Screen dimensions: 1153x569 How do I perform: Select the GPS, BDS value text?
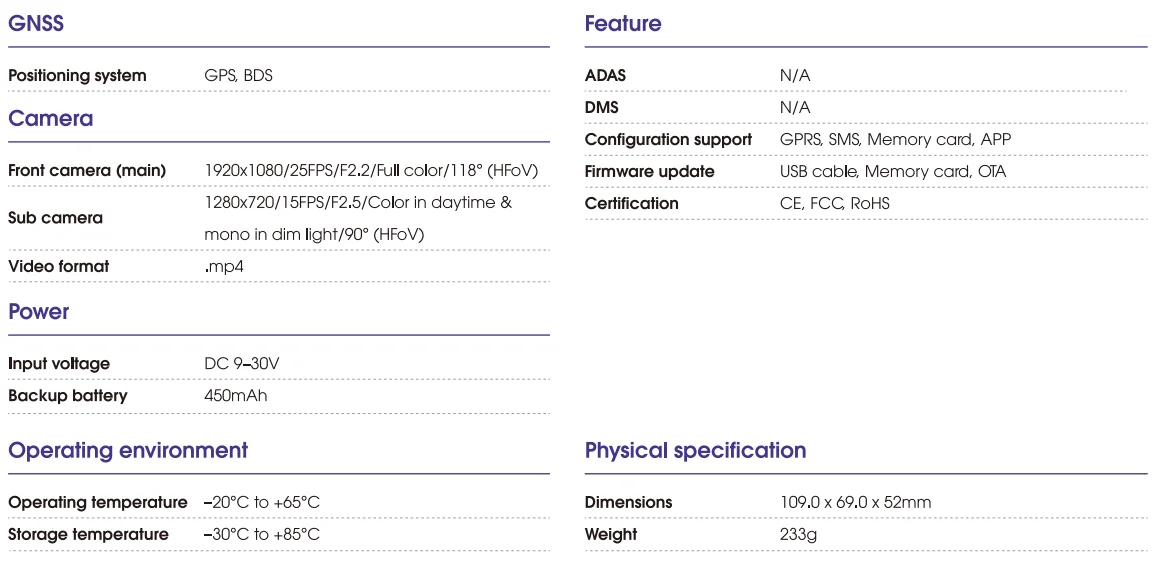tap(238, 75)
